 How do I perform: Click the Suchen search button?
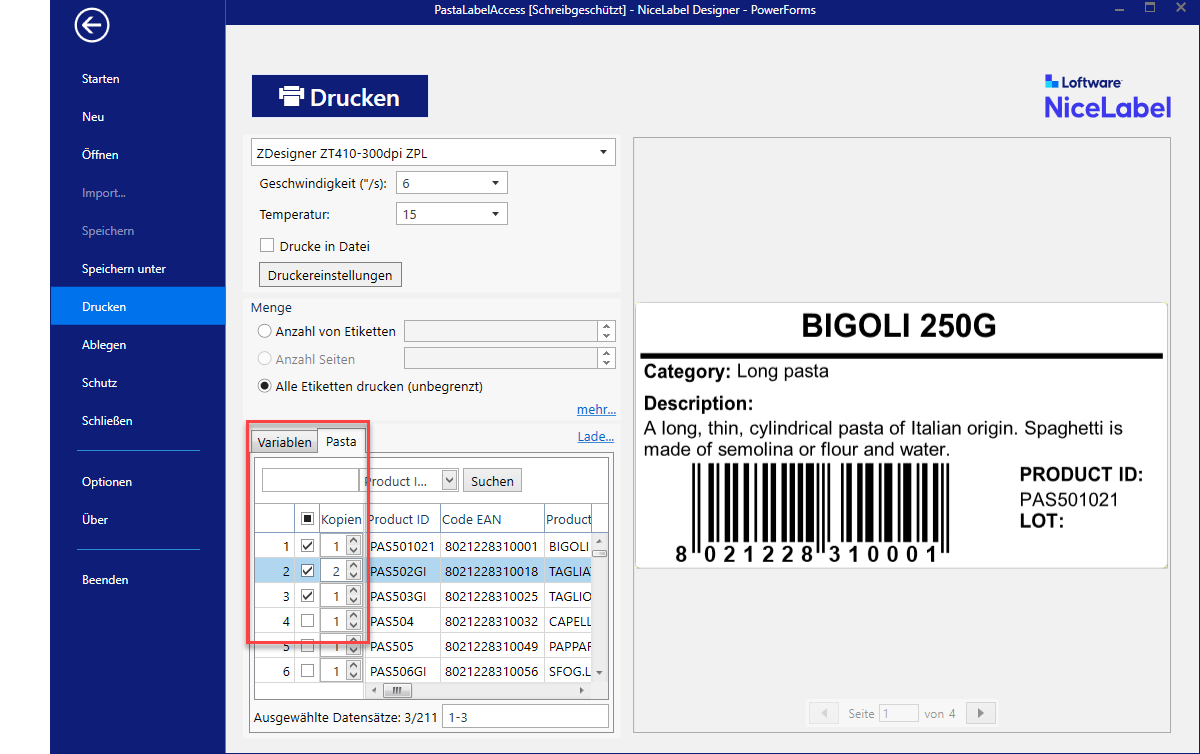tap(492, 481)
